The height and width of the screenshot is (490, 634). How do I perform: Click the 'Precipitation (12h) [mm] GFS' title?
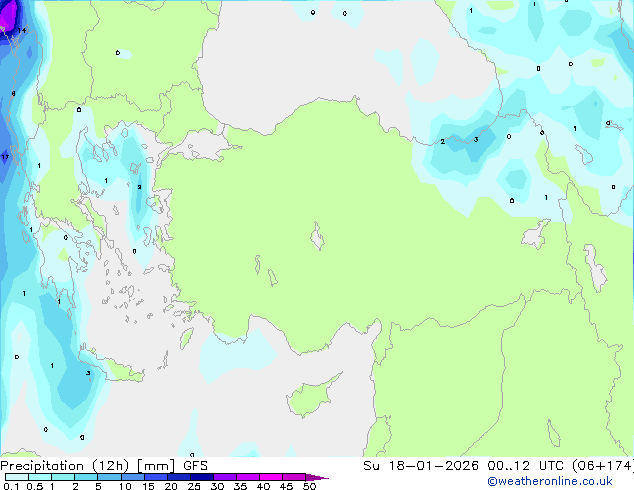tap(104, 466)
